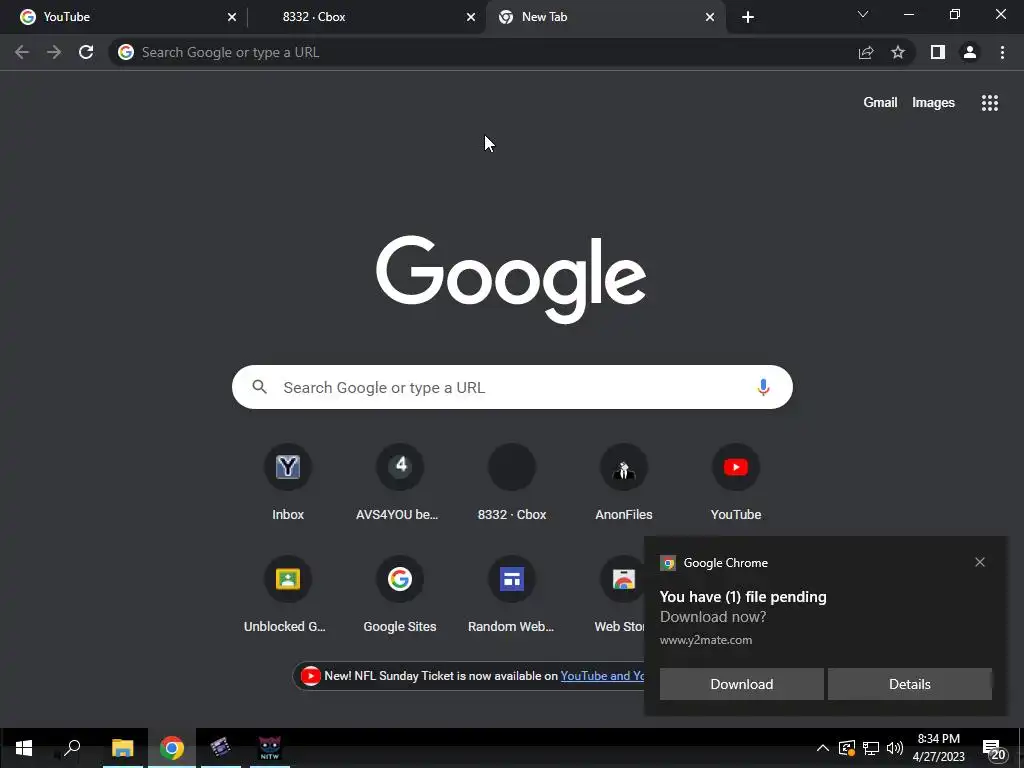Close the New Tab tab
Viewport: 1024px width, 768px height.
click(x=710, y=17)
